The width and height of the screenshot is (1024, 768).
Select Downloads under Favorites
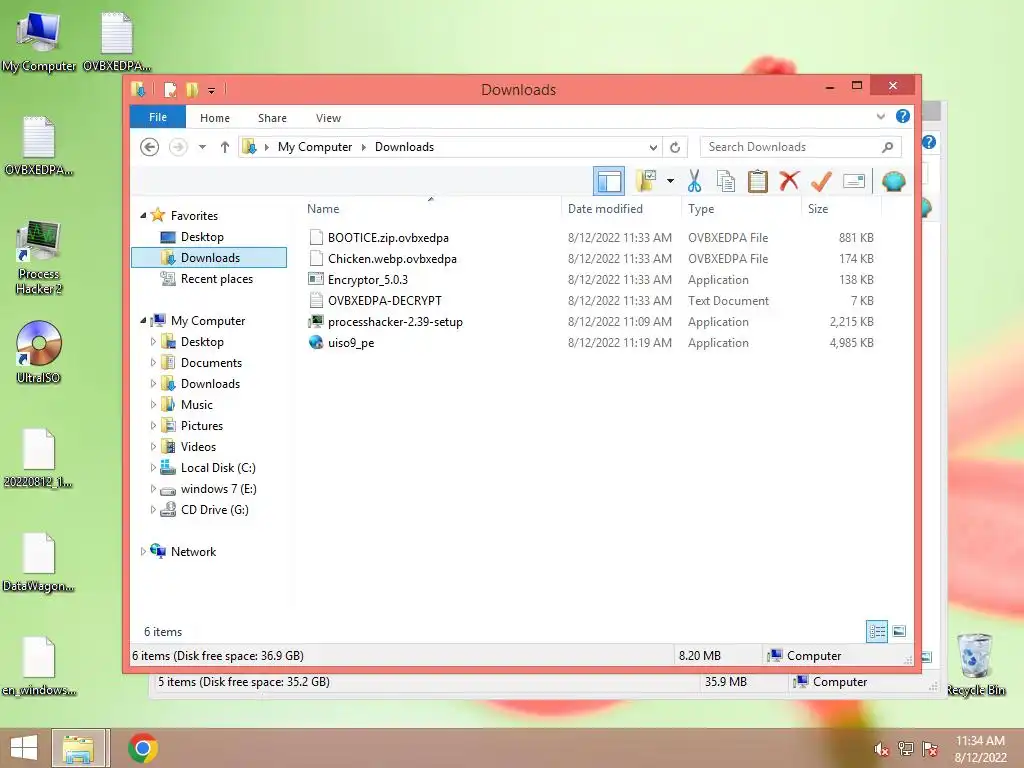coord(209,257)
